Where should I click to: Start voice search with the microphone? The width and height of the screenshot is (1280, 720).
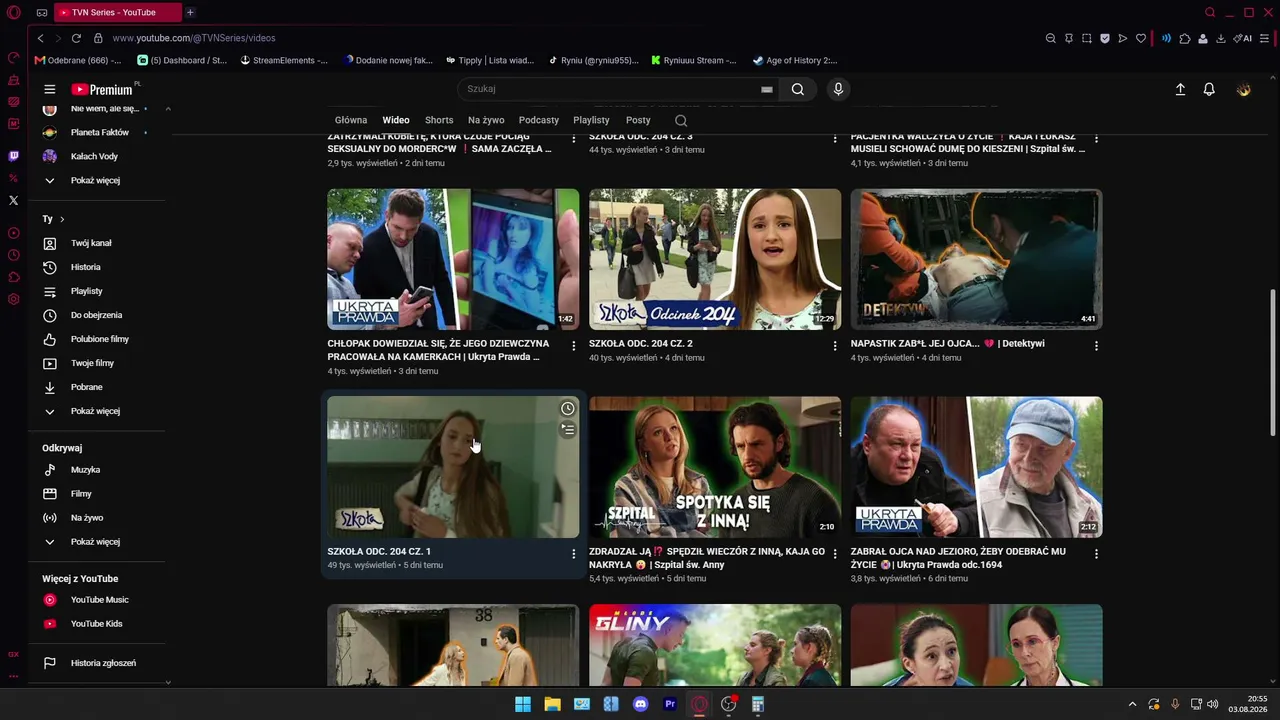tap(838, 89)
